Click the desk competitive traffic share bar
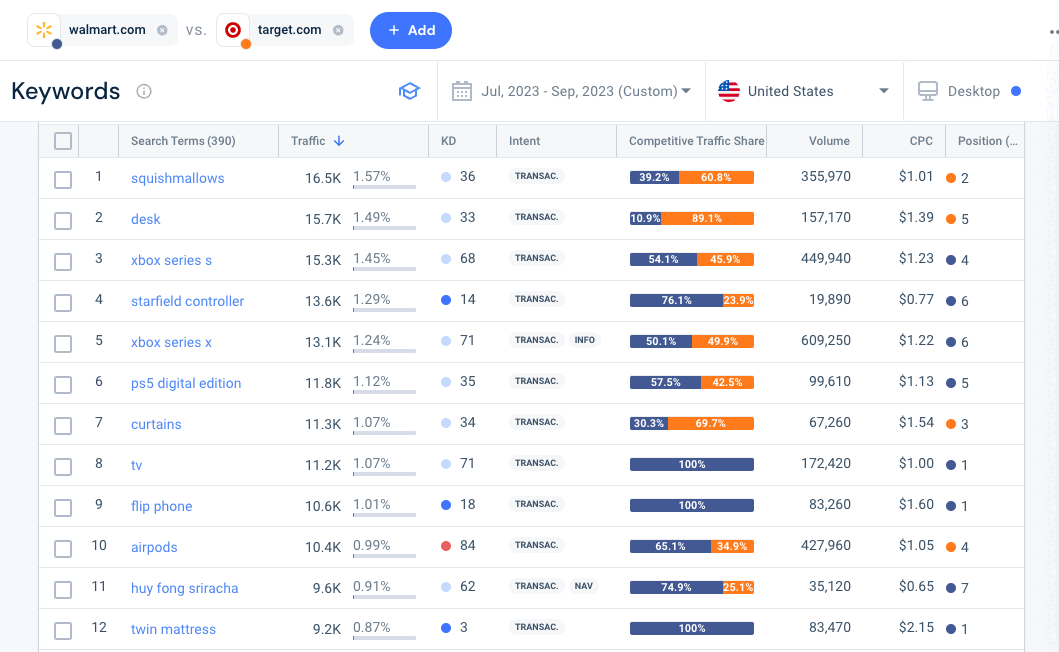Image resolution: width=1059 pixels, height=652 pixels. pyautogui.click(x=691, y=218)
